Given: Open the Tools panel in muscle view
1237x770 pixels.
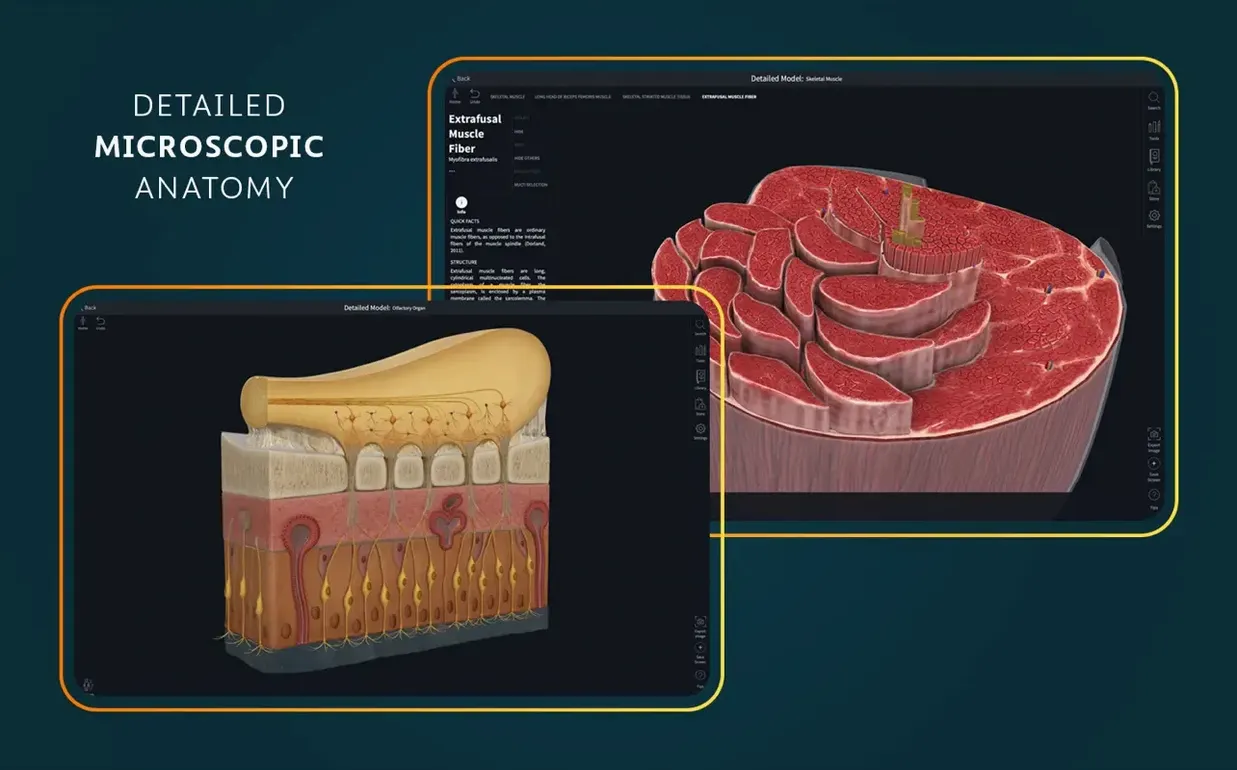Looking at the screenshot, I should coord(1154,130).
